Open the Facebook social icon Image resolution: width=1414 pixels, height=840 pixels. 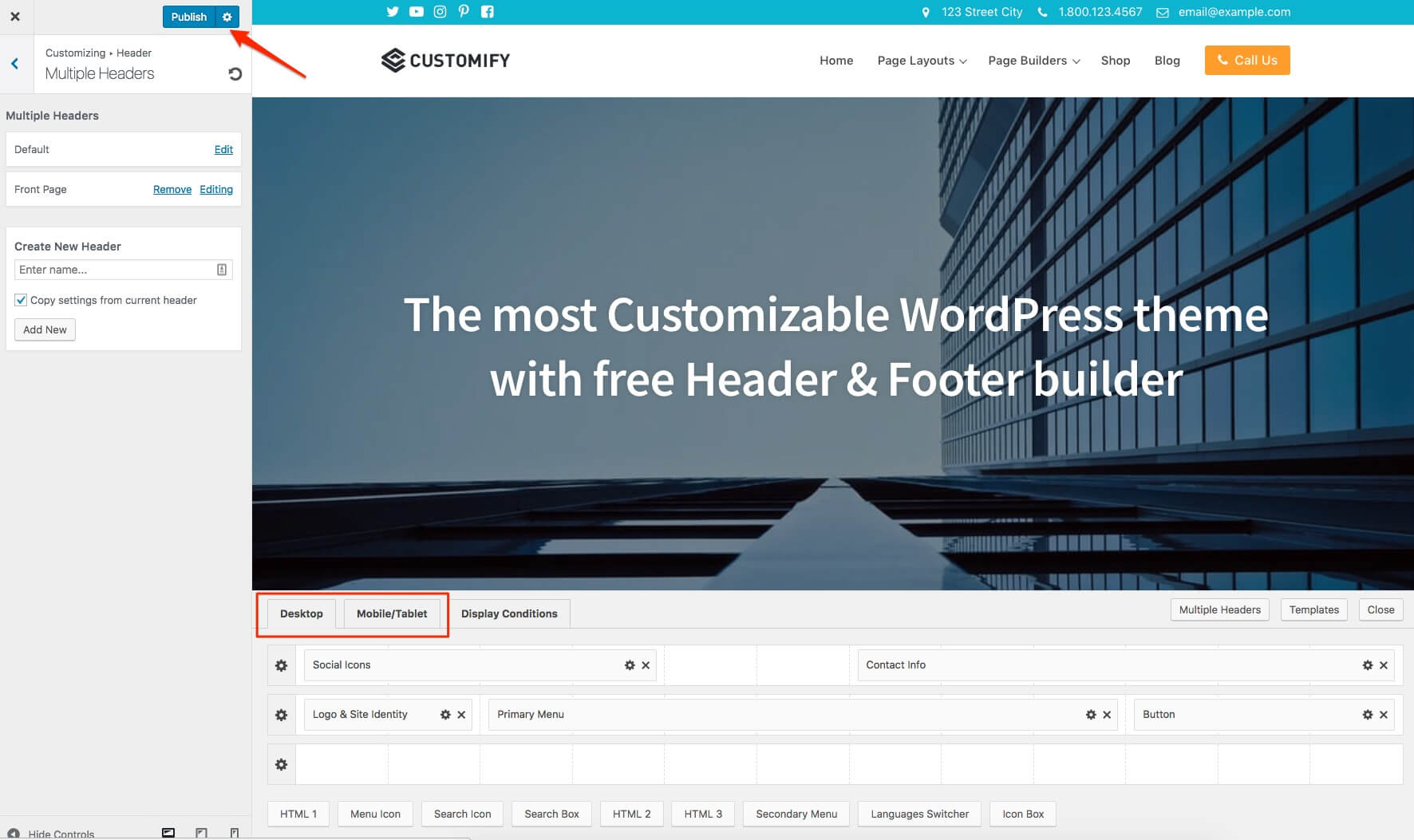pos(487,12)
